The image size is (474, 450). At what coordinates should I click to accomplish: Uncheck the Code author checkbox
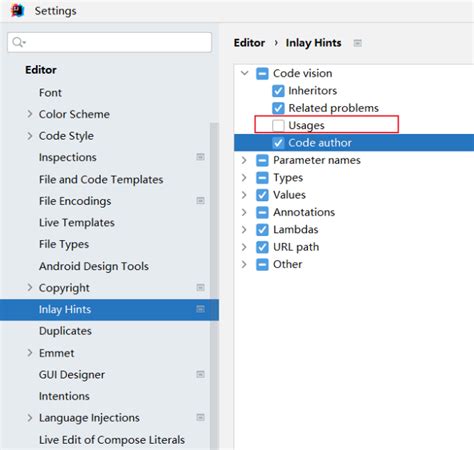pyautogui.click(x=278, y=143)
